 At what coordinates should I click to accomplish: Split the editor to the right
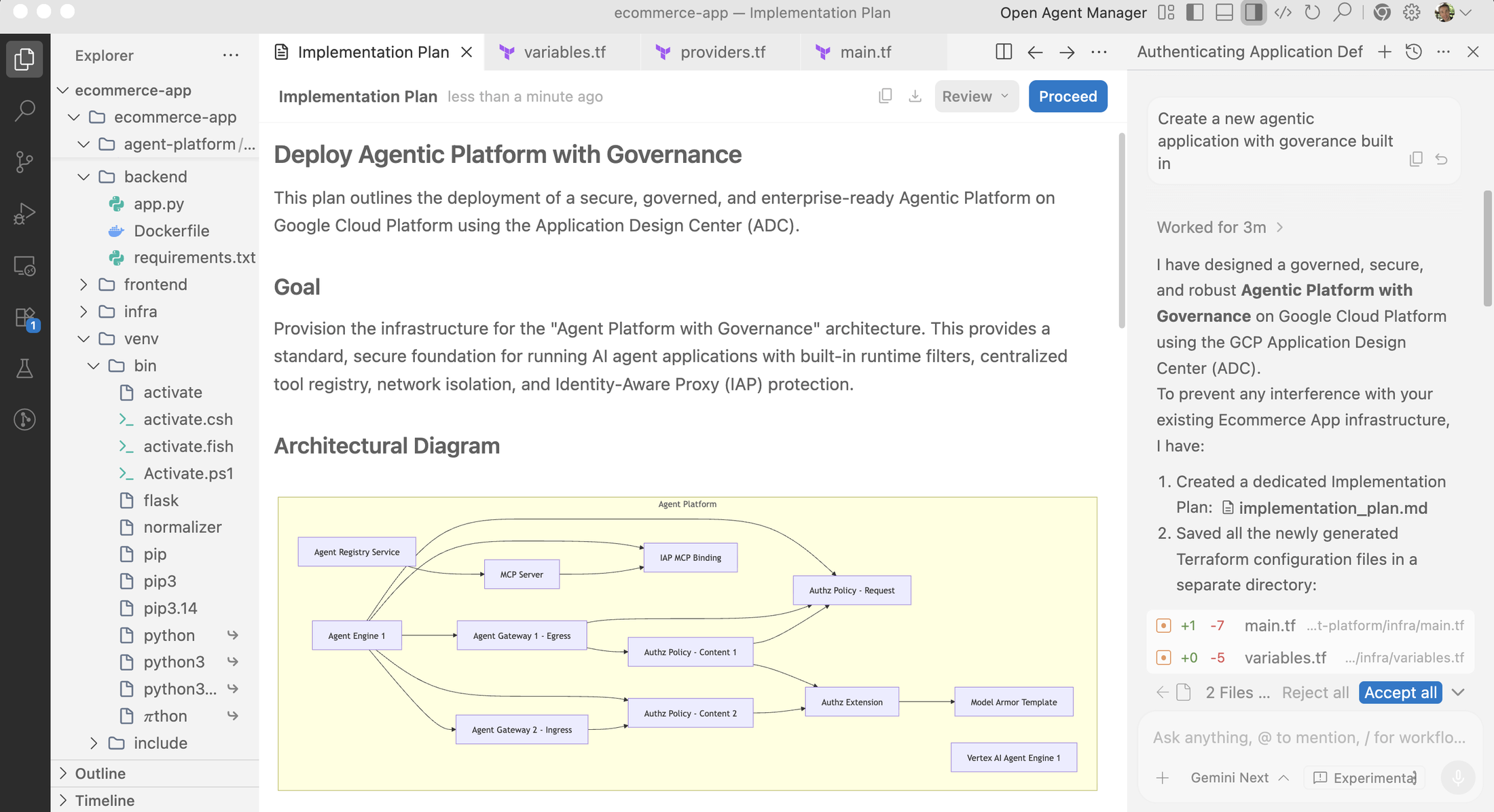pos(1004,52)
